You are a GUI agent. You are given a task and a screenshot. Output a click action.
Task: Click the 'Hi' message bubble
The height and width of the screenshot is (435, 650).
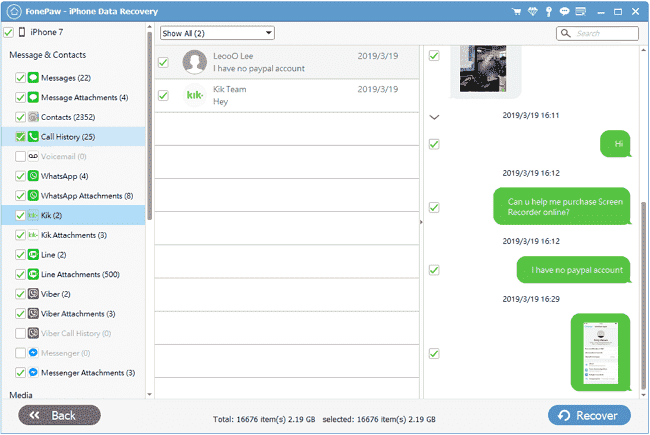point(615,144)
